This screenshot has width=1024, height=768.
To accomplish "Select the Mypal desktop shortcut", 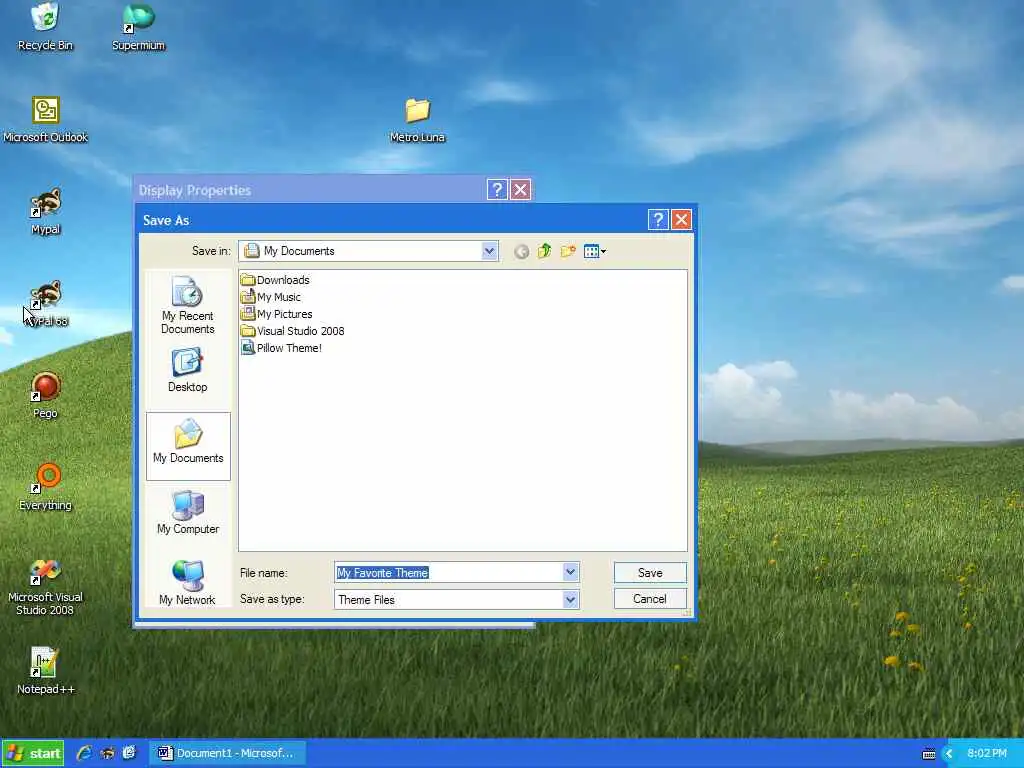I will [45, 211].
